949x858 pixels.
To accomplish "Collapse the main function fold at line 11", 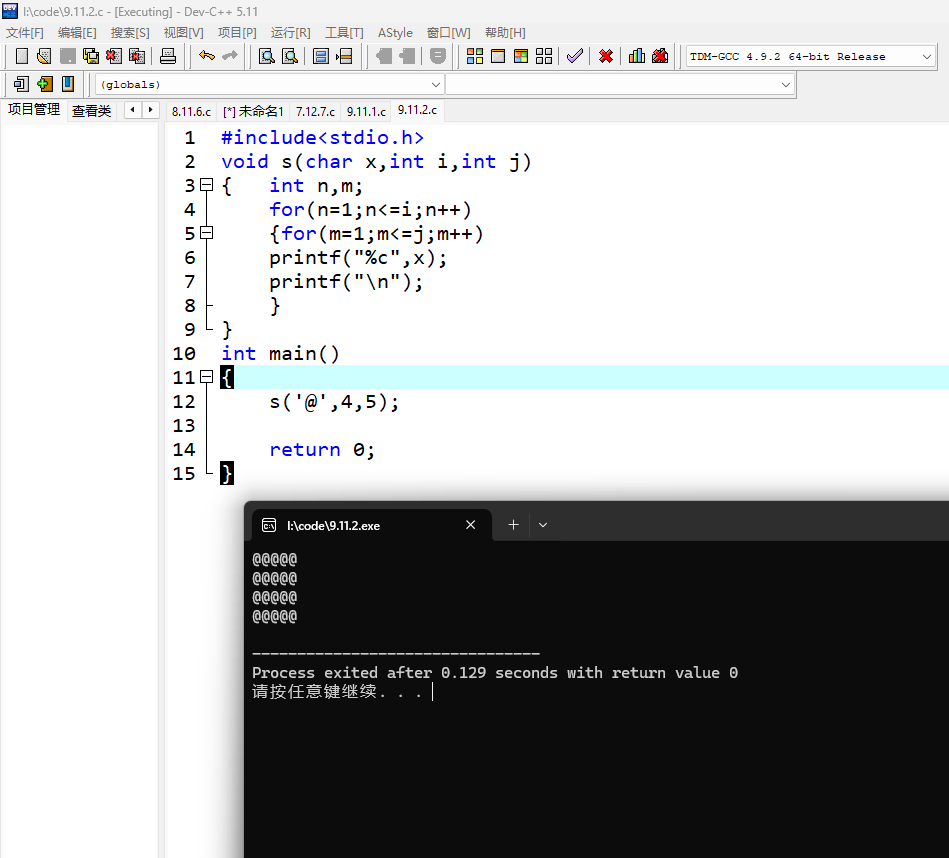I will (207, 377).
